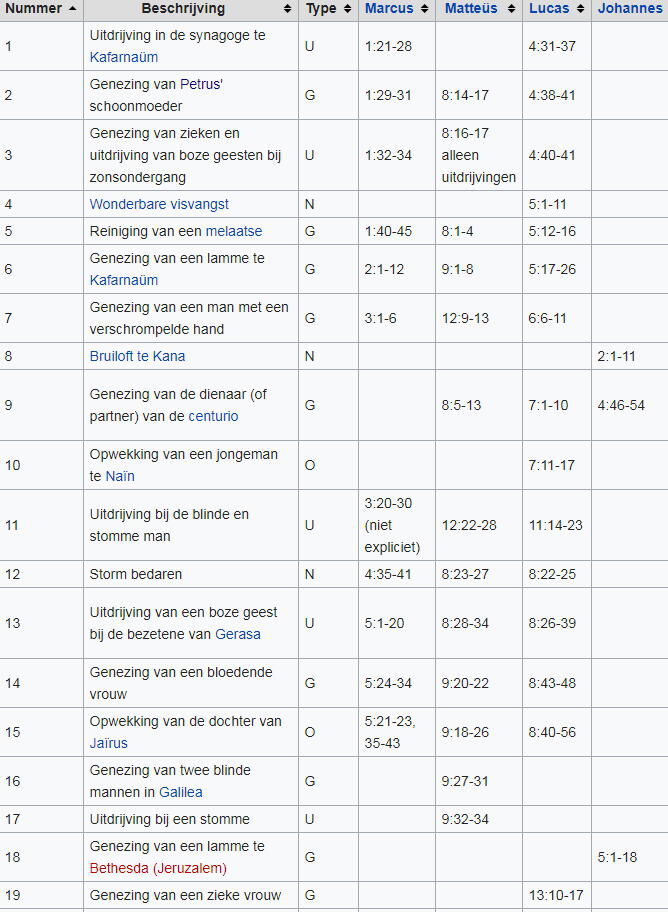The width and height of the screenshot is (668, 912).
Task: Click the sort arrows next to Type
Action: 347,9
